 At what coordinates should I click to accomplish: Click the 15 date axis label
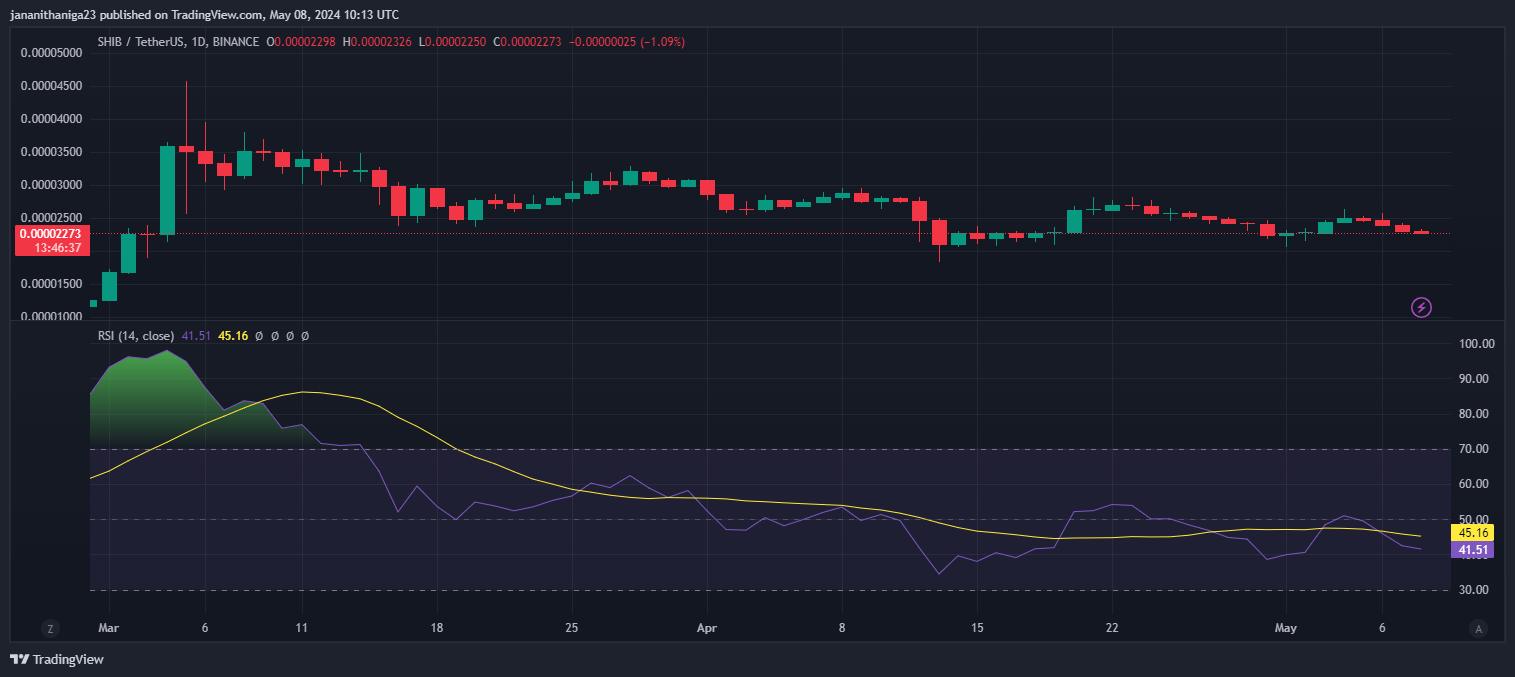pyautogui.click(x=977, y=628)
